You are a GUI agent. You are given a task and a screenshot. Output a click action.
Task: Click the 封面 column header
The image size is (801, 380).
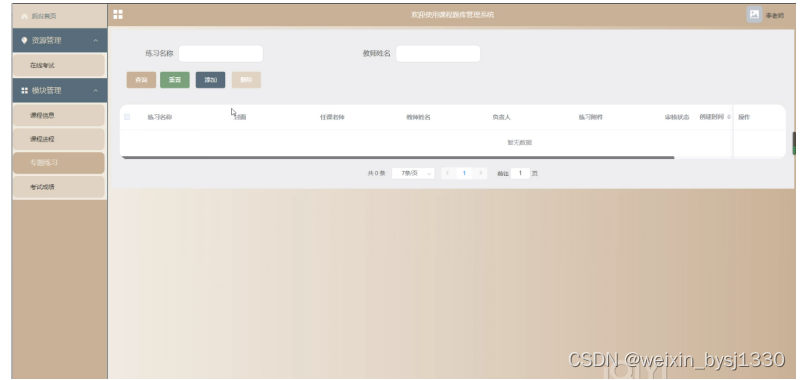(240, 117)
